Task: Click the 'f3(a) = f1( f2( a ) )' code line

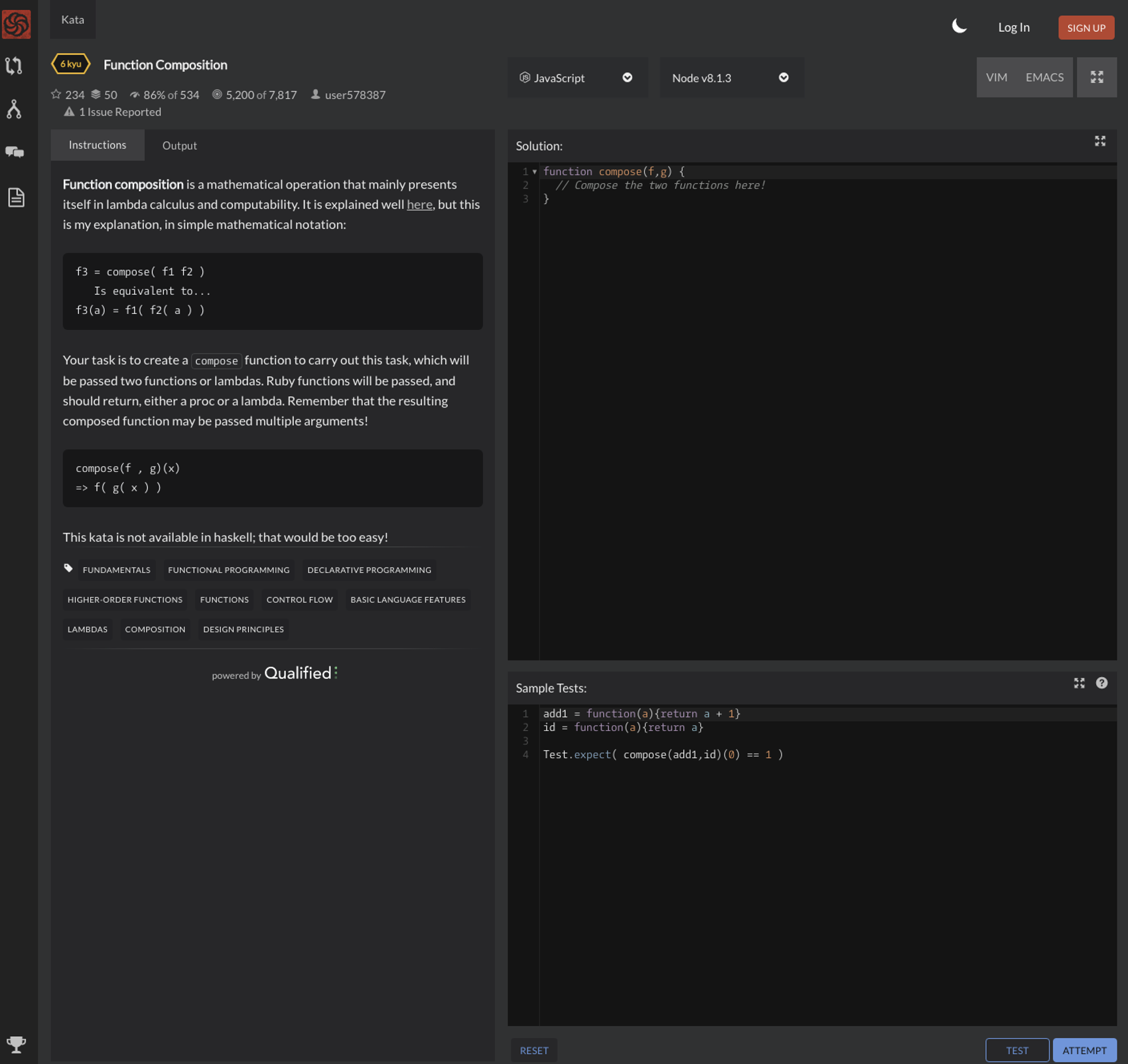Action: (140, 310)
